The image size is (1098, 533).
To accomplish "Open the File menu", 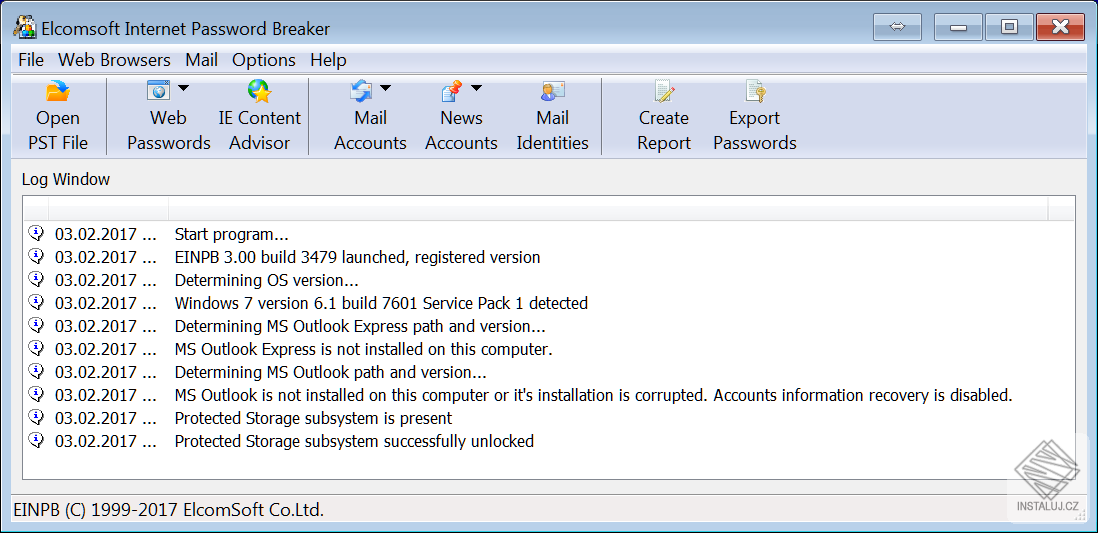I will tap(31, 60).
